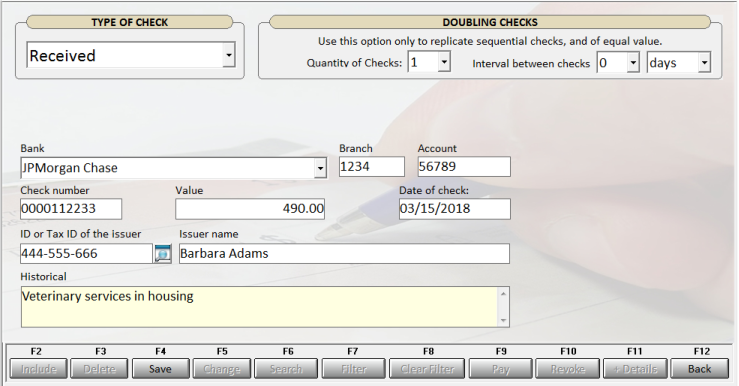The height and width of the screenshot is (386, 739).
Task: Expand the days unit dropdown
Action: tap(704, 62)
